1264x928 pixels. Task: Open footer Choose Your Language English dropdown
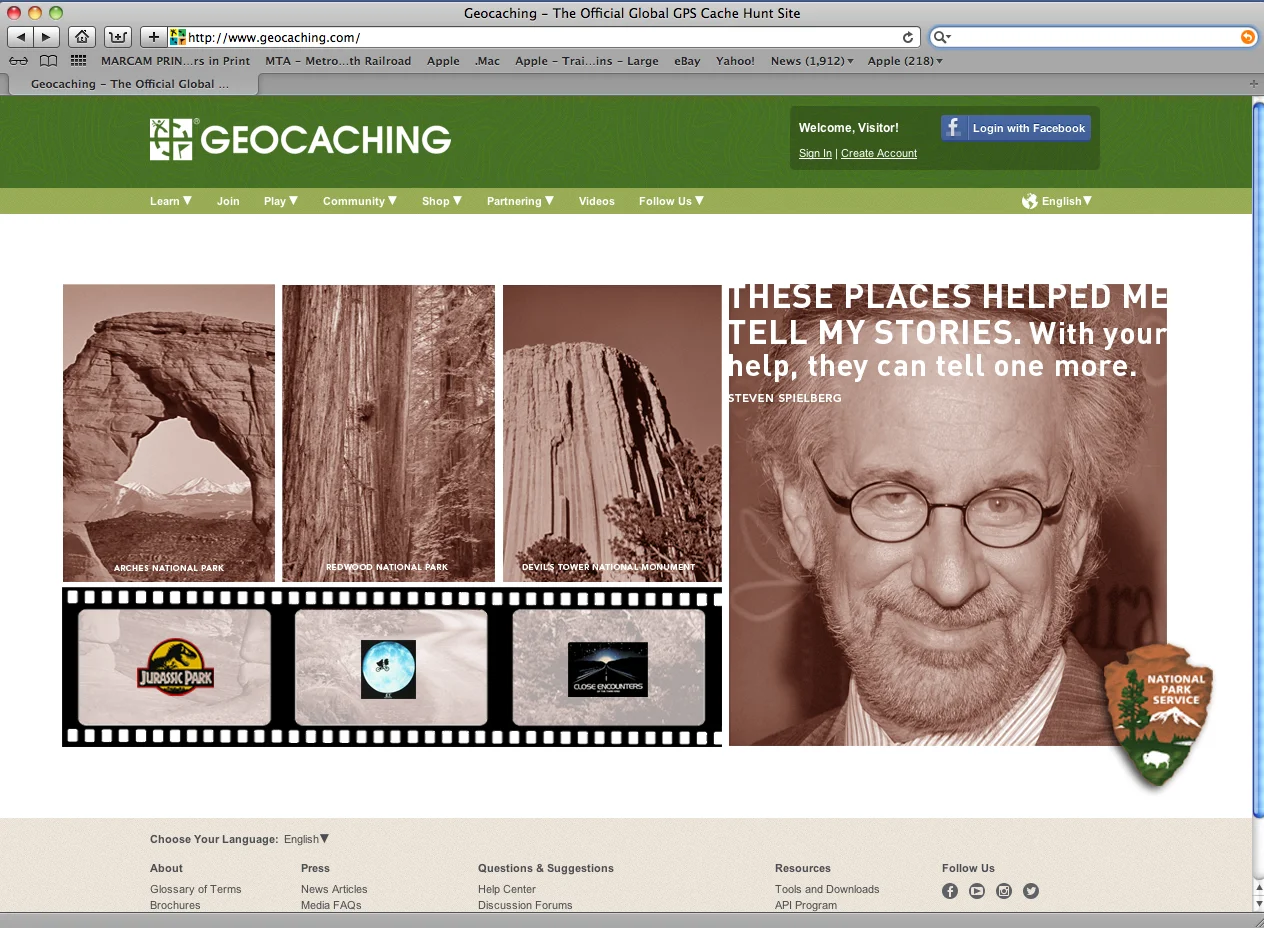click(x=306, y=839)
